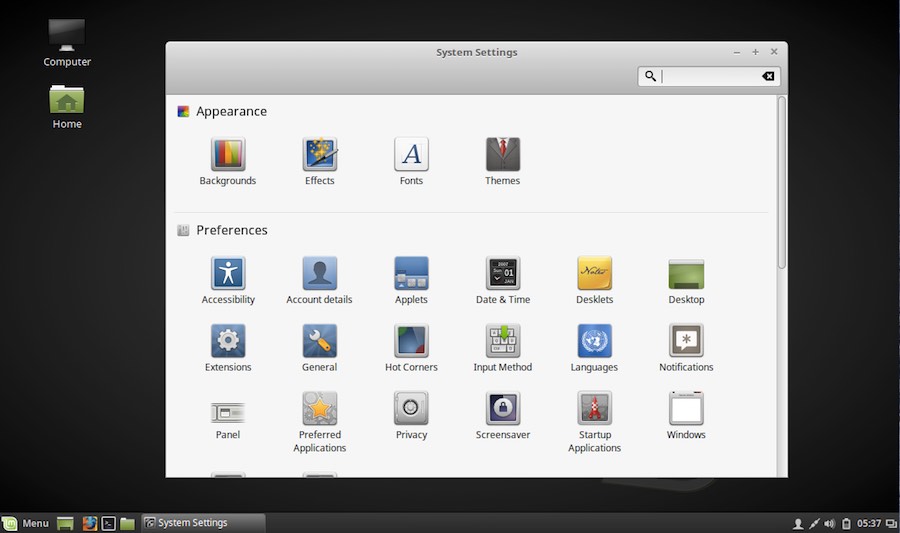Open the Mint Menu button
The image size is (900, 533).
(26, 523)
